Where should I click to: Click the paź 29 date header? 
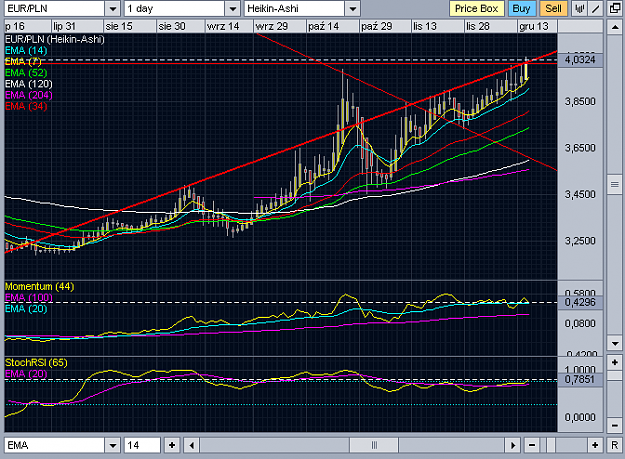tap(376, 26)
